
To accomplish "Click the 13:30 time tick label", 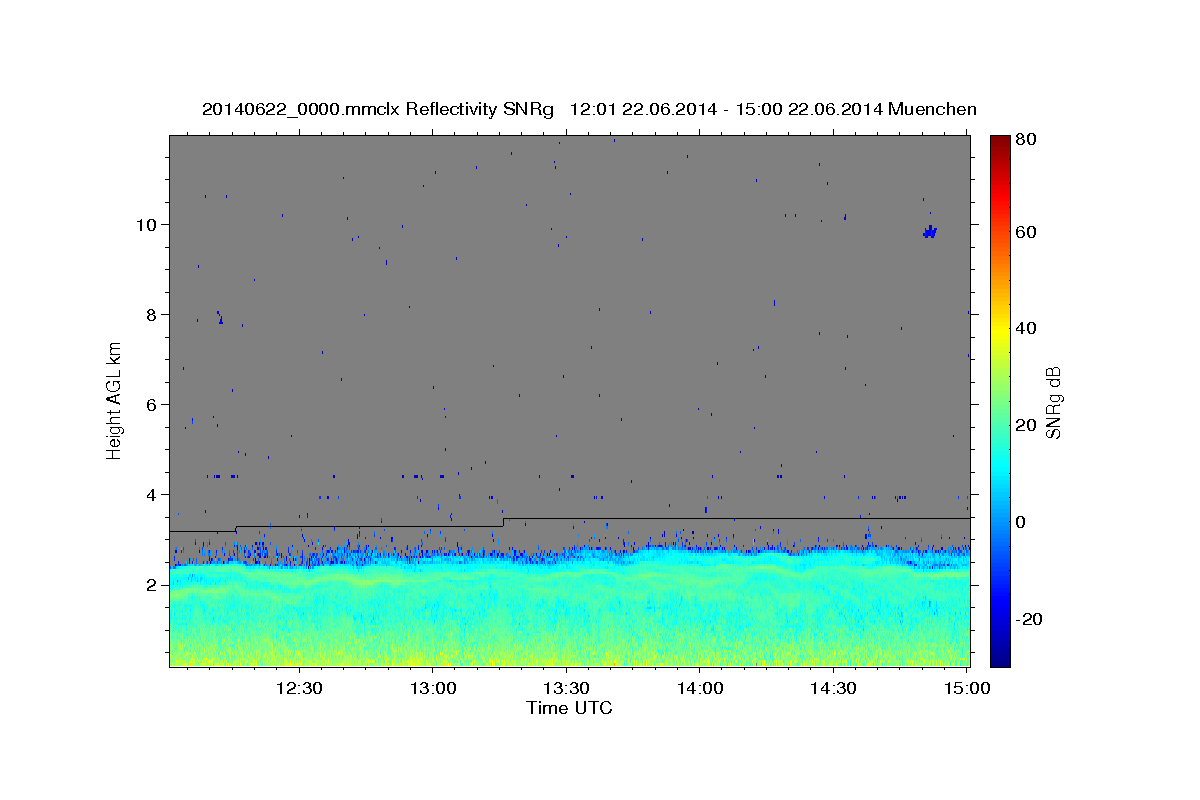I will pos(566,688).
